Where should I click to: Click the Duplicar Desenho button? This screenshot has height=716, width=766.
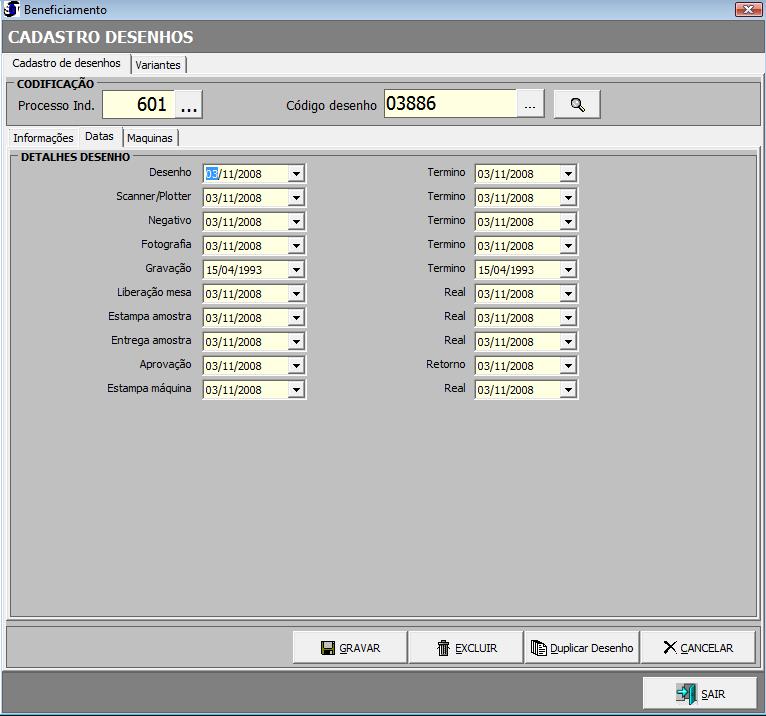point(582,648)
